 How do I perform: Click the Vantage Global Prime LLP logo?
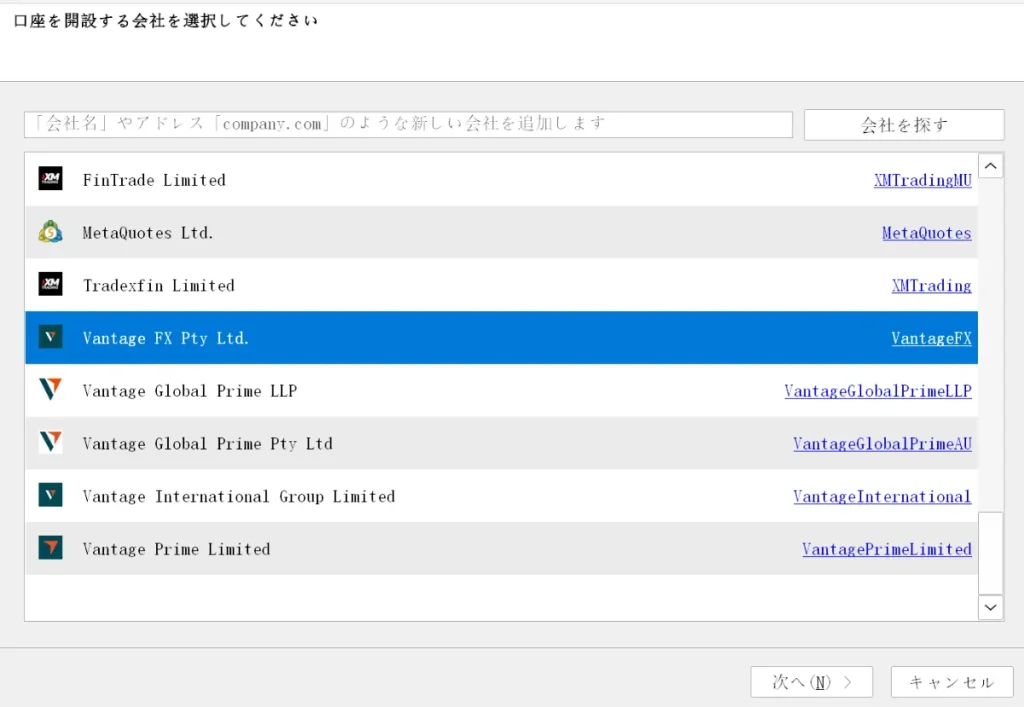click(49, 390)
